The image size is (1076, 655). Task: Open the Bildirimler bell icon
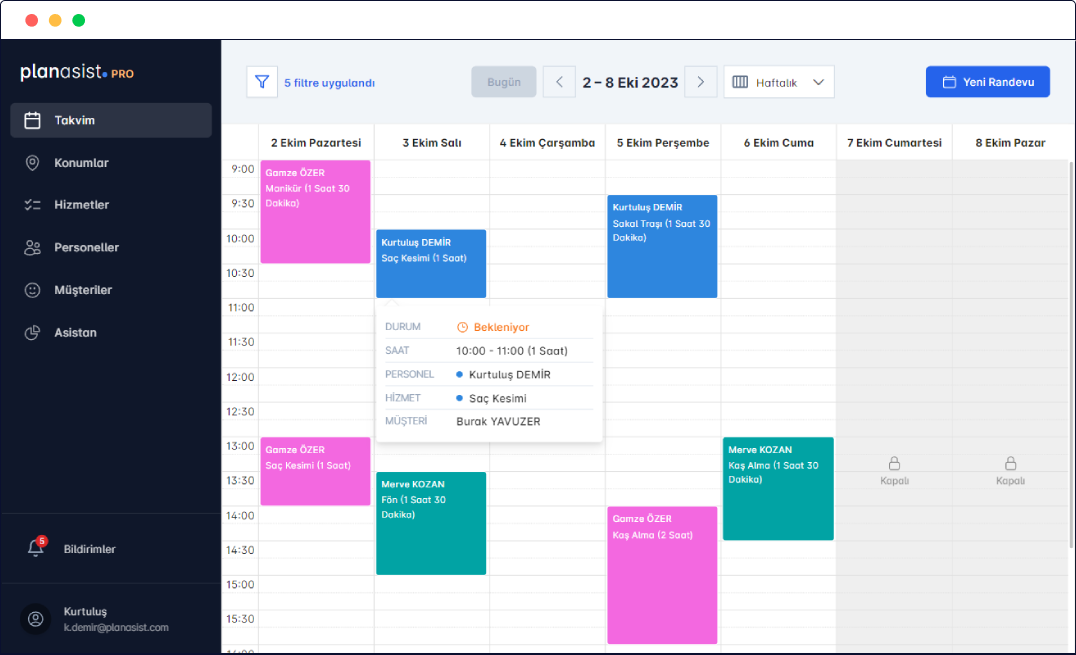point(36,548)
